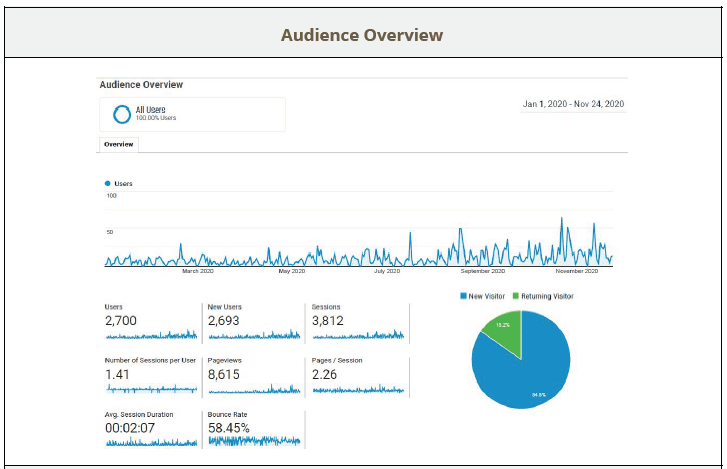Image resolution: width=727 pixels, height=469 pixels.
Task: Click the green Returning Visitor legend square
Action: click(516, 296)
